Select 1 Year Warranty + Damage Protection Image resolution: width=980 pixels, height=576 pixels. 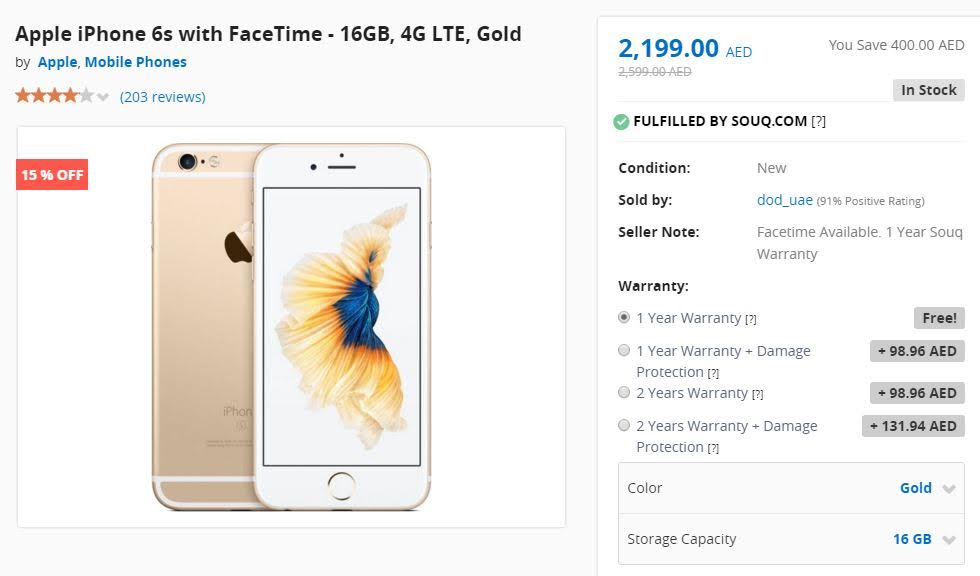(x=624, y=350)
